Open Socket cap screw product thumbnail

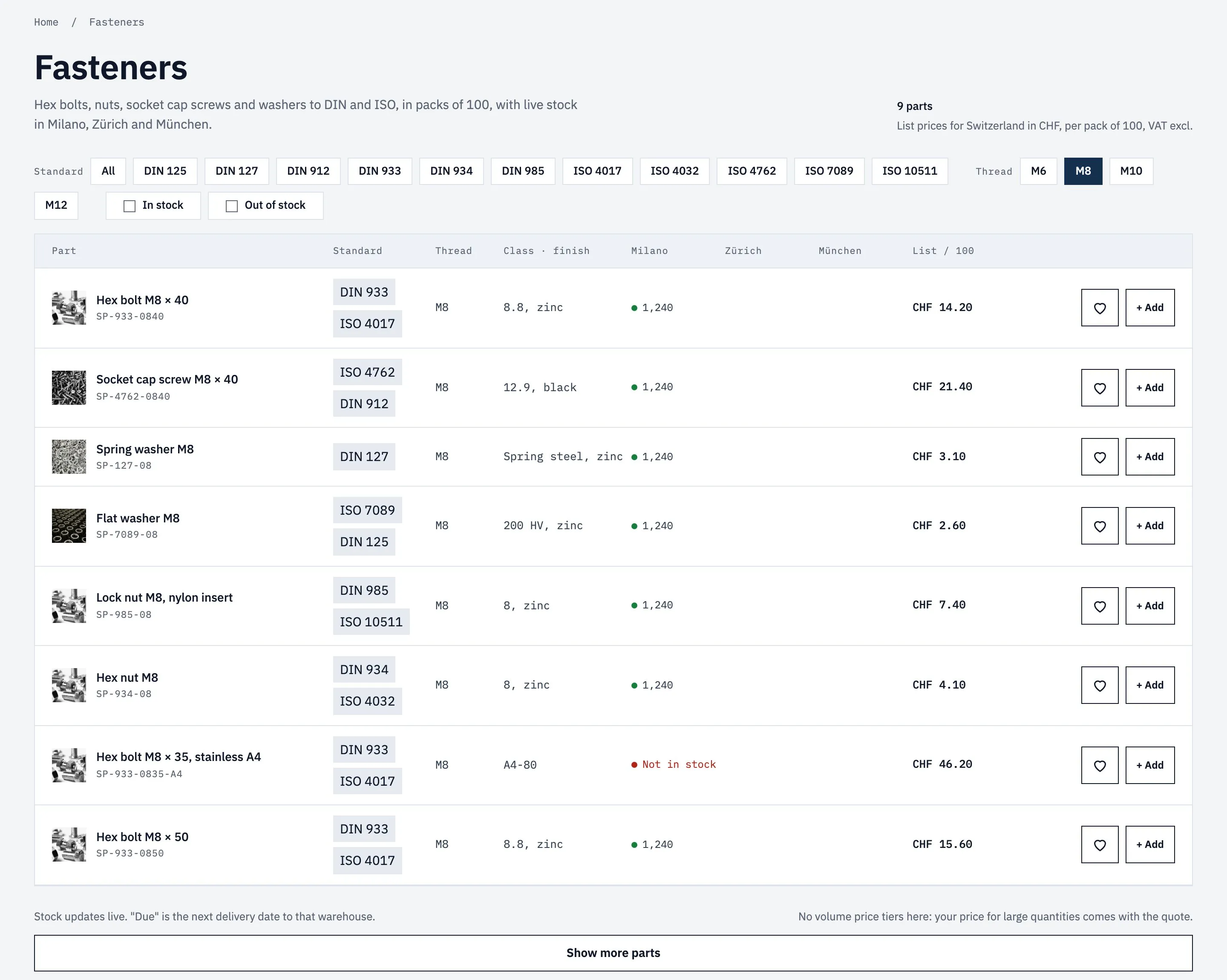click(69, 388)
